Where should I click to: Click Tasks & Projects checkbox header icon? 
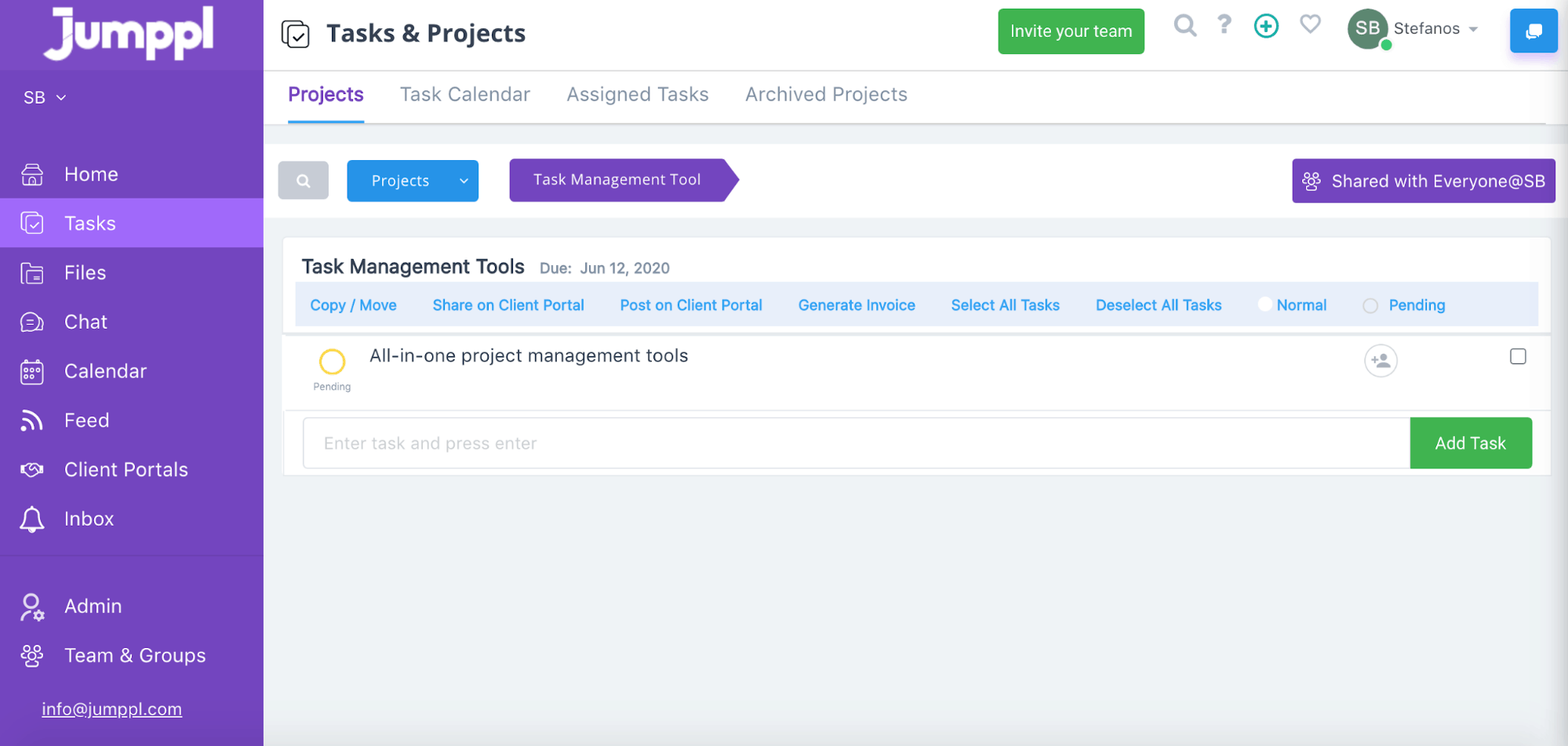tap(296, 34)
